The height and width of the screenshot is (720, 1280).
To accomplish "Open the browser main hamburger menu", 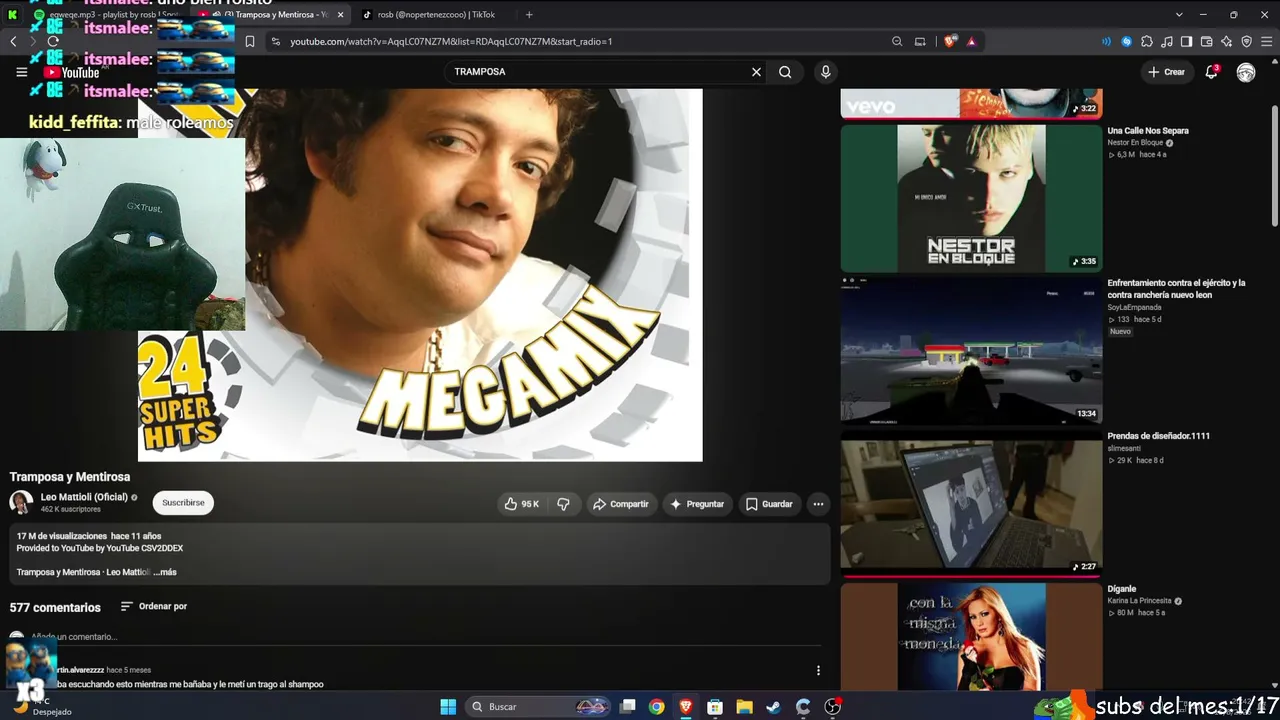I will coord(1267,42).
